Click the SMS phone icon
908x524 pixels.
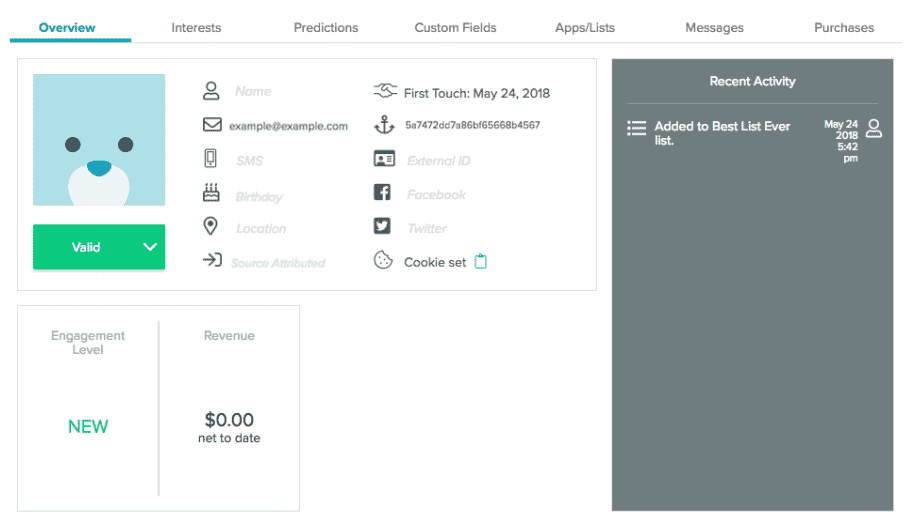pos(211,158)
